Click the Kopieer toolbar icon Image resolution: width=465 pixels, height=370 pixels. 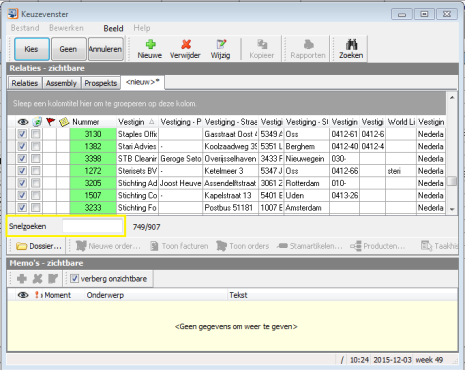(x=262, y=44)
